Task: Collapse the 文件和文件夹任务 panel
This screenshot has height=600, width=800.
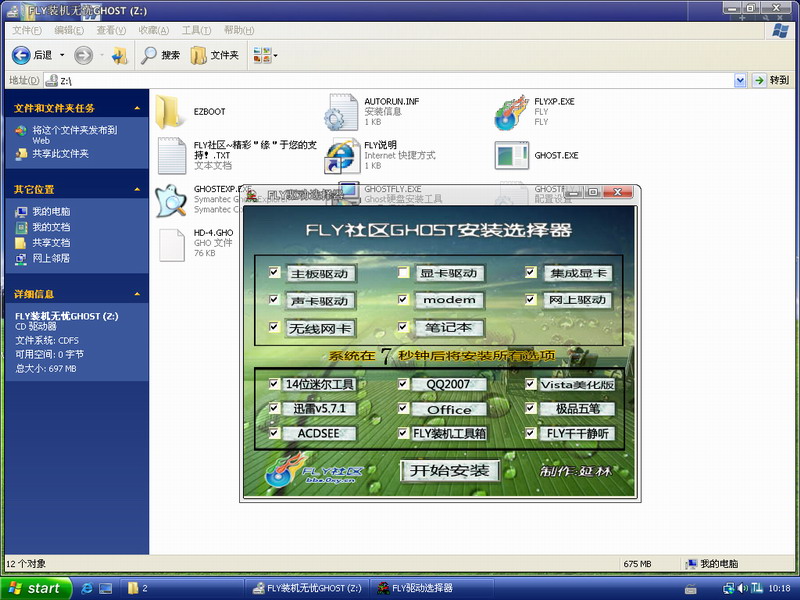Action: click(137, 108)
